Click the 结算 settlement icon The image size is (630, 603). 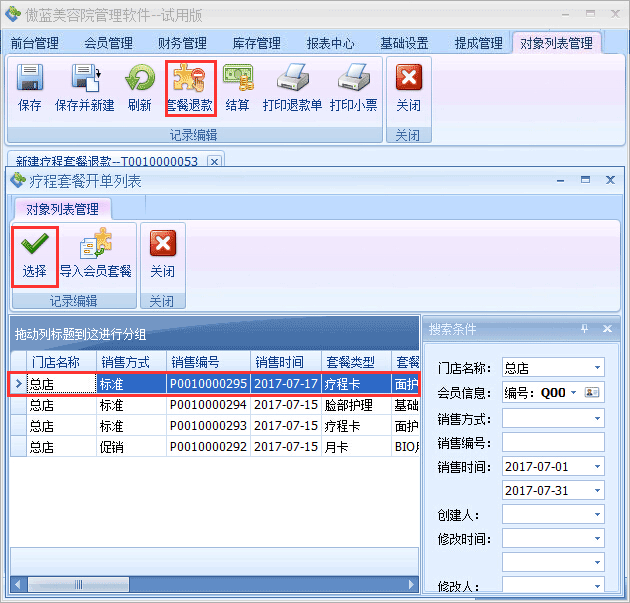(238, 78)
